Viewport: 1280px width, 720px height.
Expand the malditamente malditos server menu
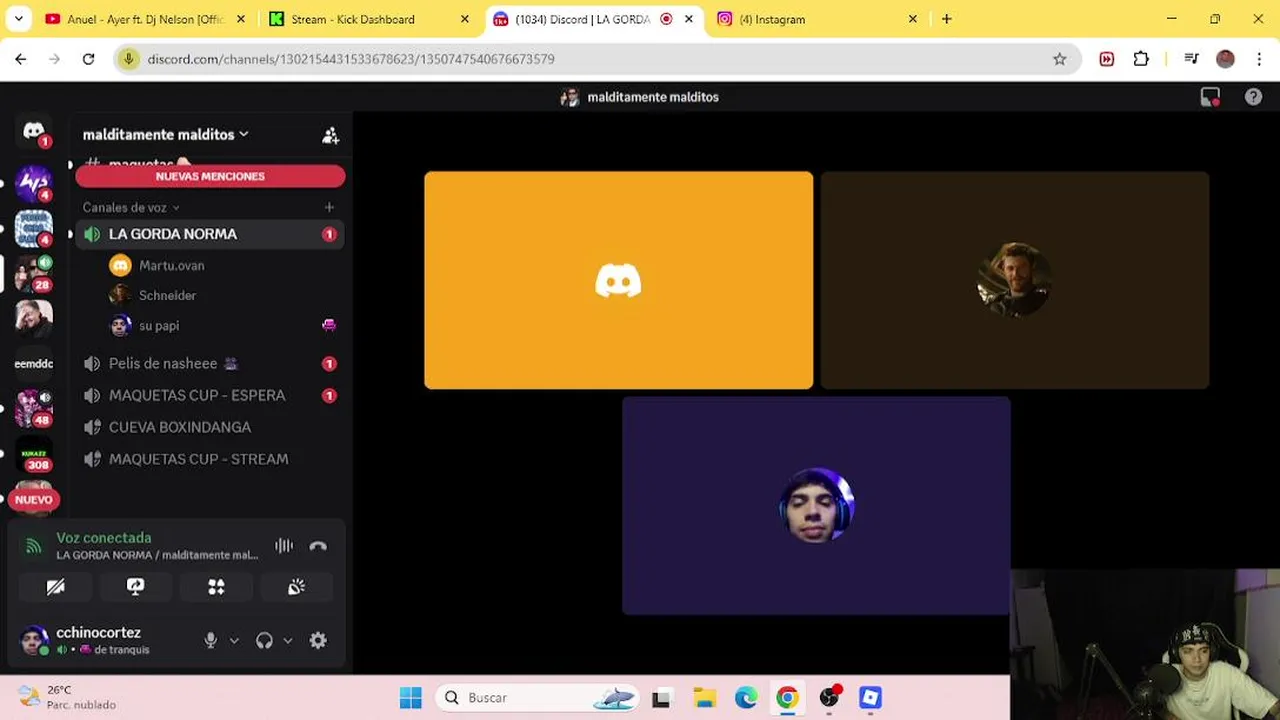(165, 135)
